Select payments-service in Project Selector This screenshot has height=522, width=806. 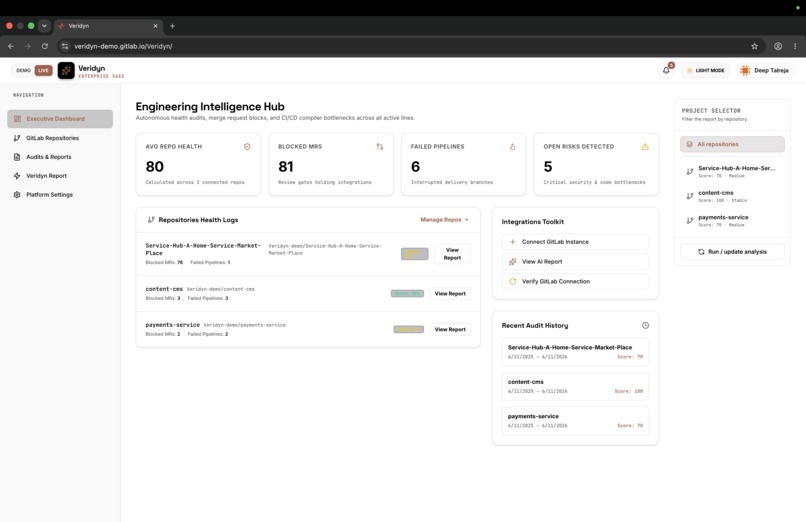point(732,220)
